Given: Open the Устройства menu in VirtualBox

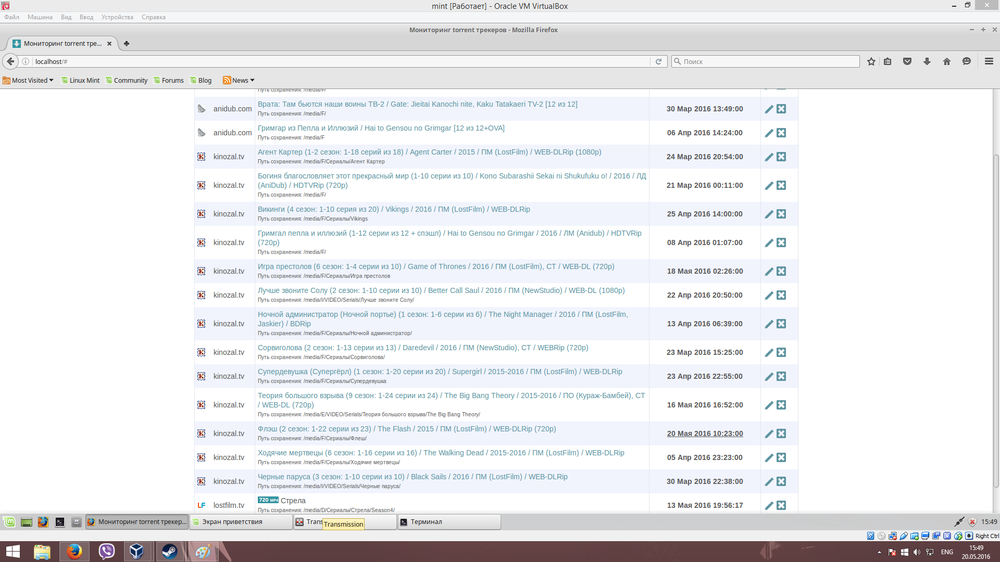Looking at the screenshot, I should pos(117,17).
